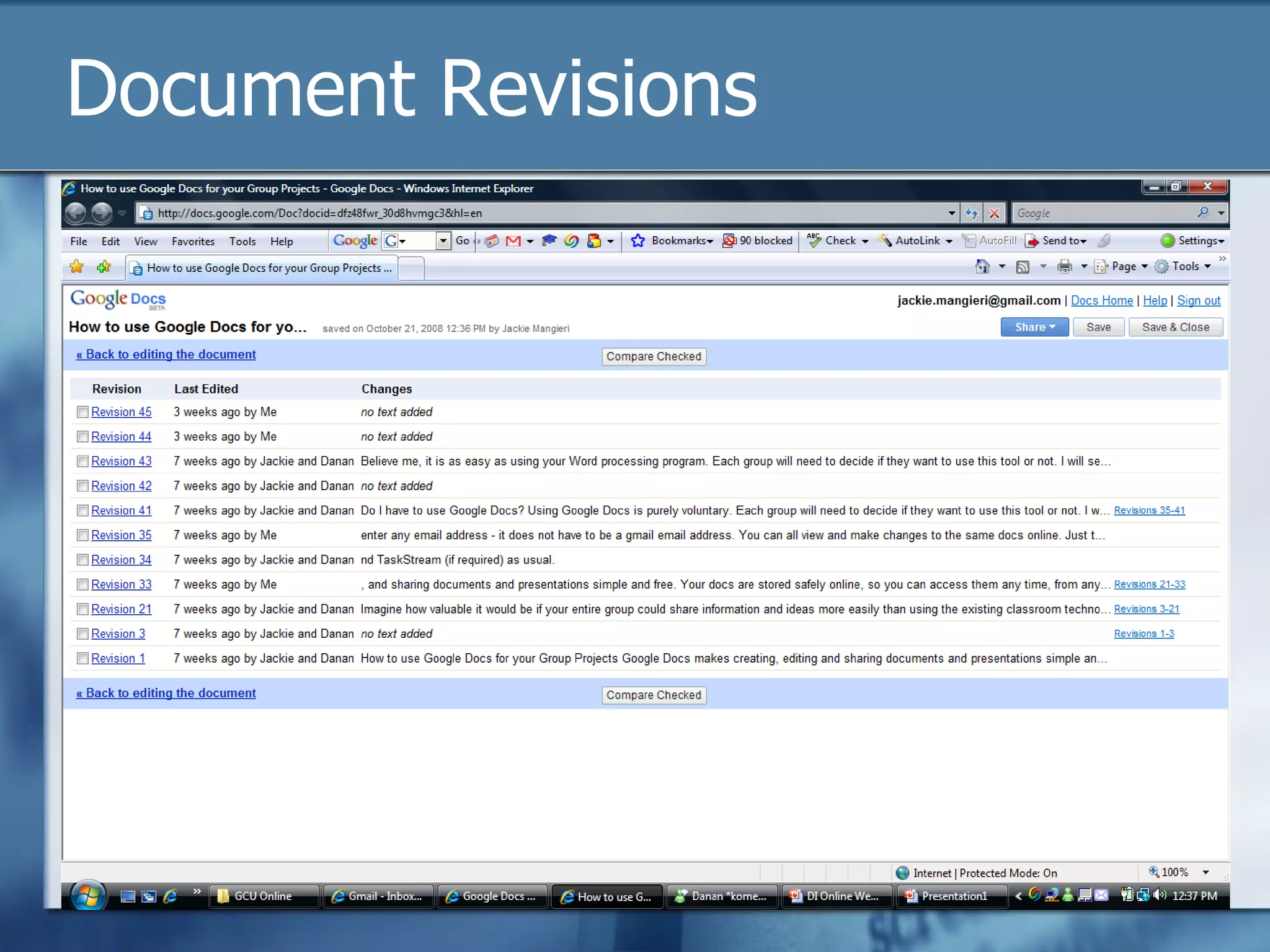
Task: Click the red Stop loading icon
Action: click(994, 213)
